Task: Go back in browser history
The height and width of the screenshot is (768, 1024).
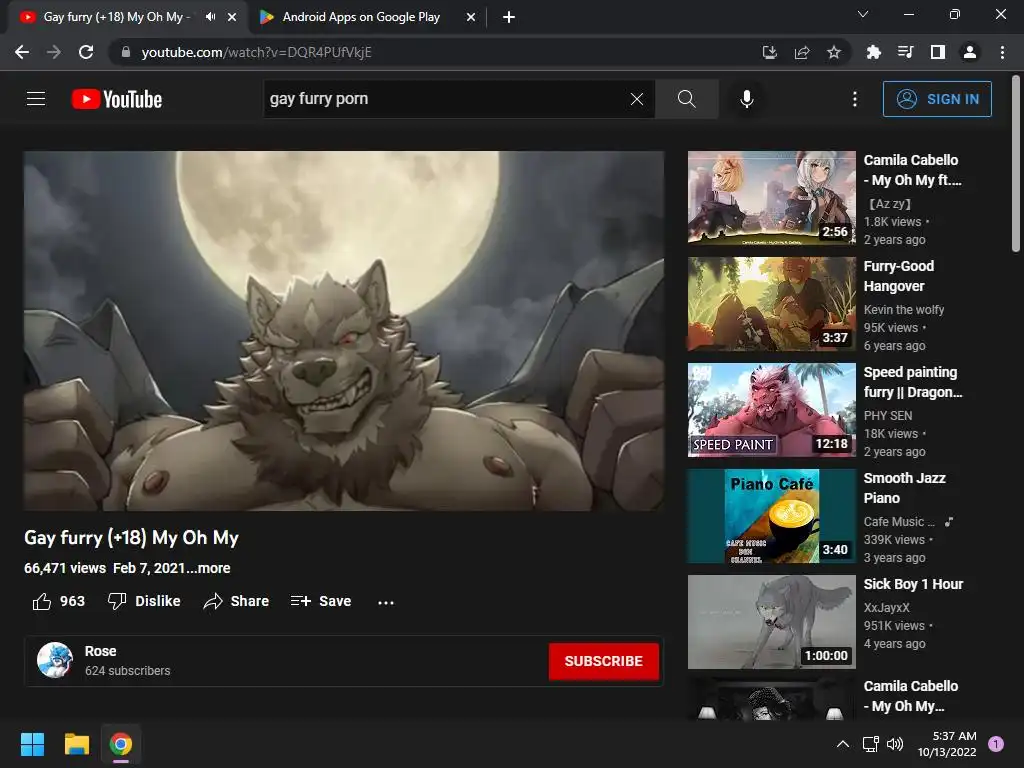Action: 22,52
